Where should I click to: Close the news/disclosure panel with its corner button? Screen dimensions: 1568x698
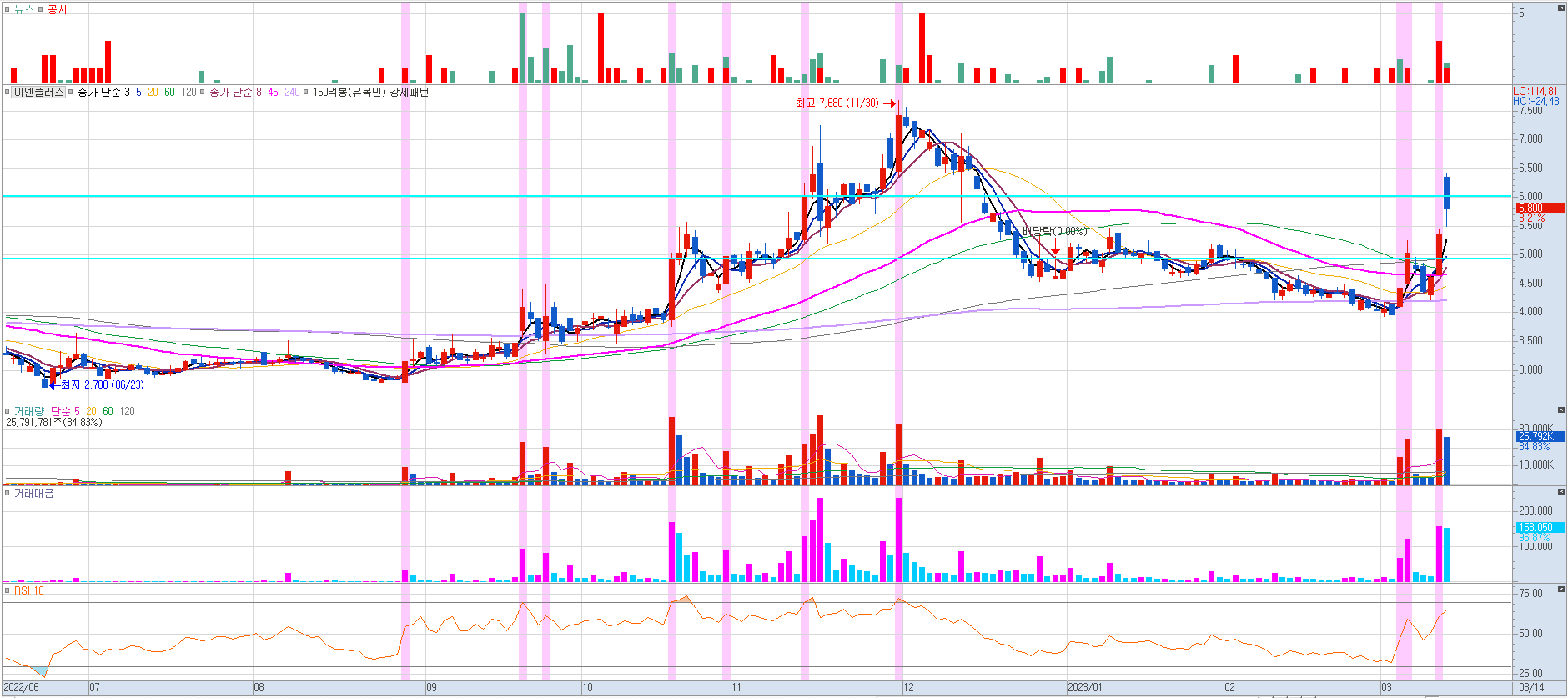(x=1561, y=8)
